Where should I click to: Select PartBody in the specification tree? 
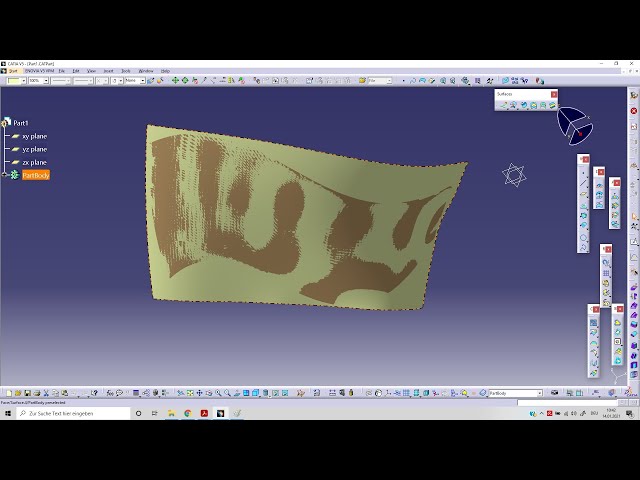click(x=36, y=175)
